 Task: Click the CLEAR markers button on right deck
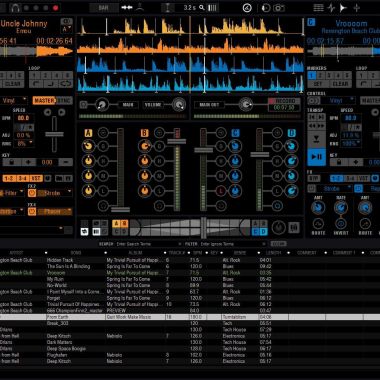340,84
